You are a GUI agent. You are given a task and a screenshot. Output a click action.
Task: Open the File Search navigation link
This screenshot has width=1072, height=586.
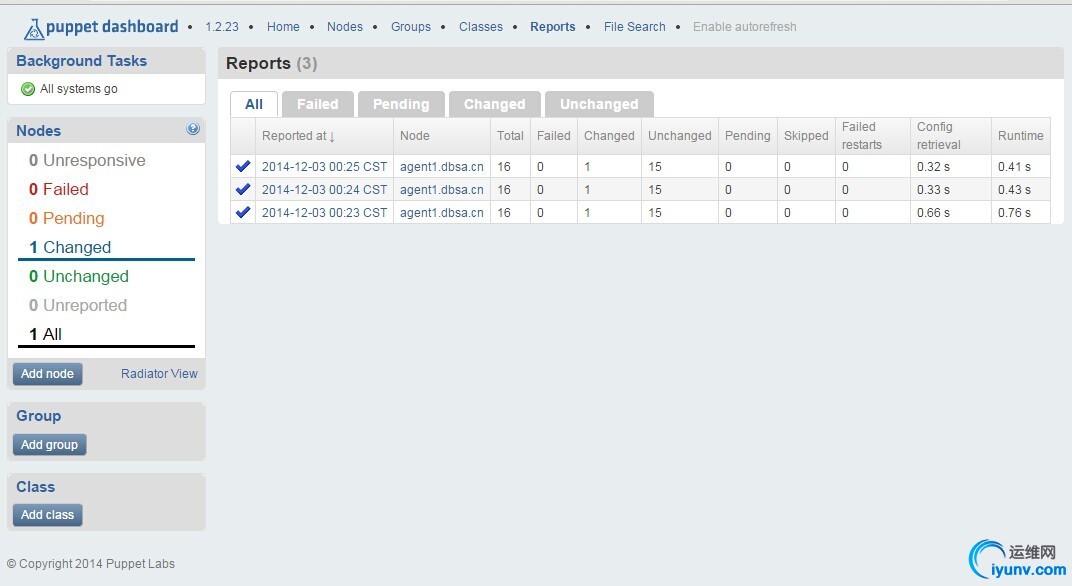click(x=634, y=27)
